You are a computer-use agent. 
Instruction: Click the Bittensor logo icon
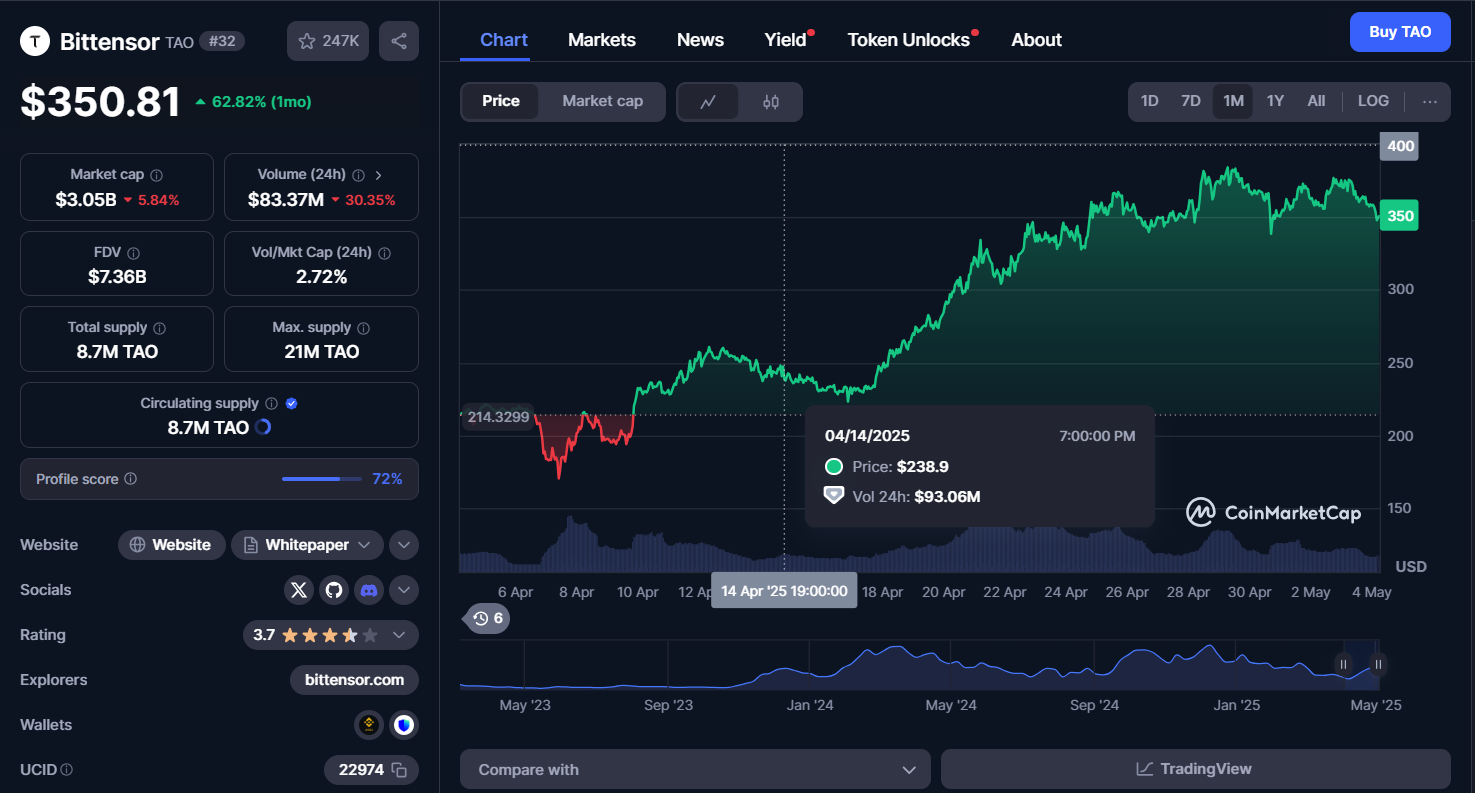point(36,41)
